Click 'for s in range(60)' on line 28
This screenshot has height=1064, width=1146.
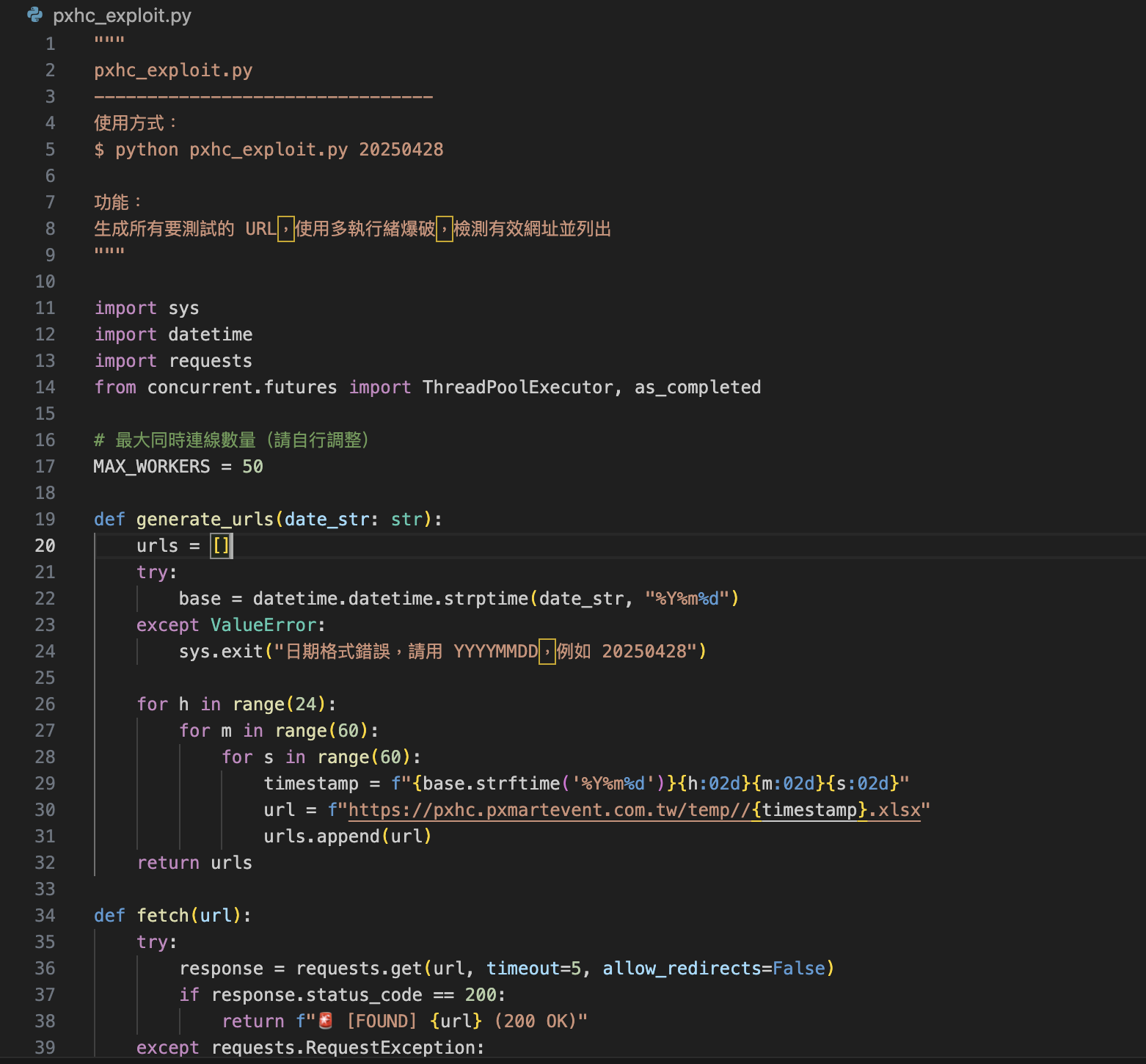[316, 757]
